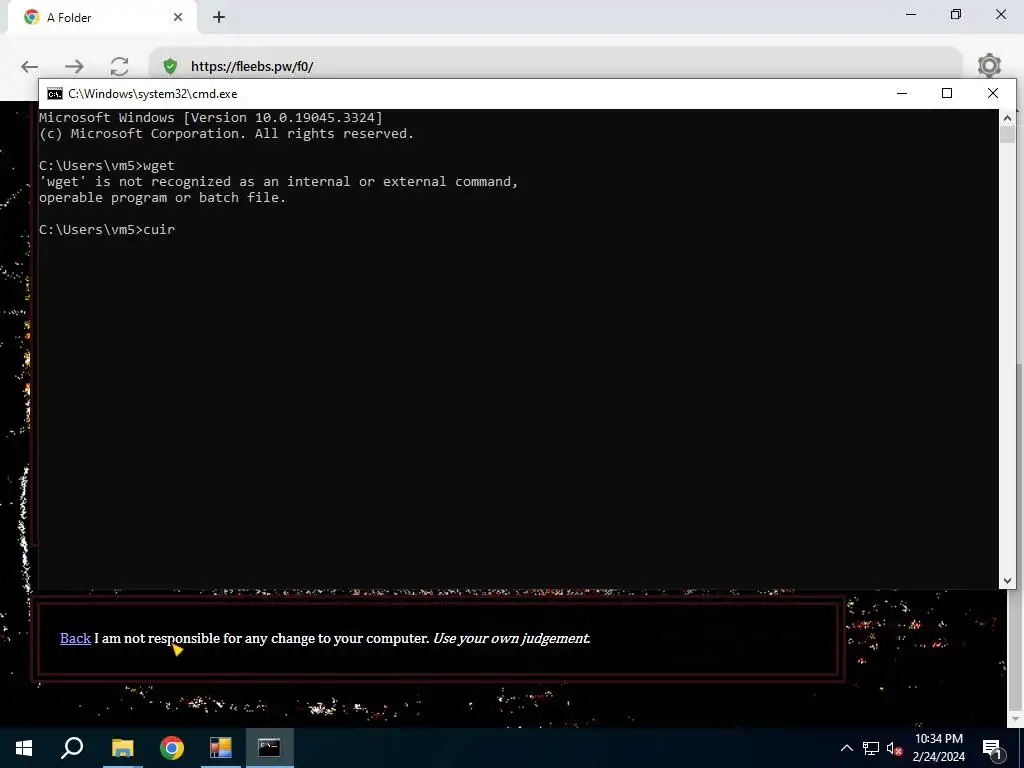Open a new browser tab
This screenshot has height=768, width=1024.
pyautogui.click(x=219, y=18)
